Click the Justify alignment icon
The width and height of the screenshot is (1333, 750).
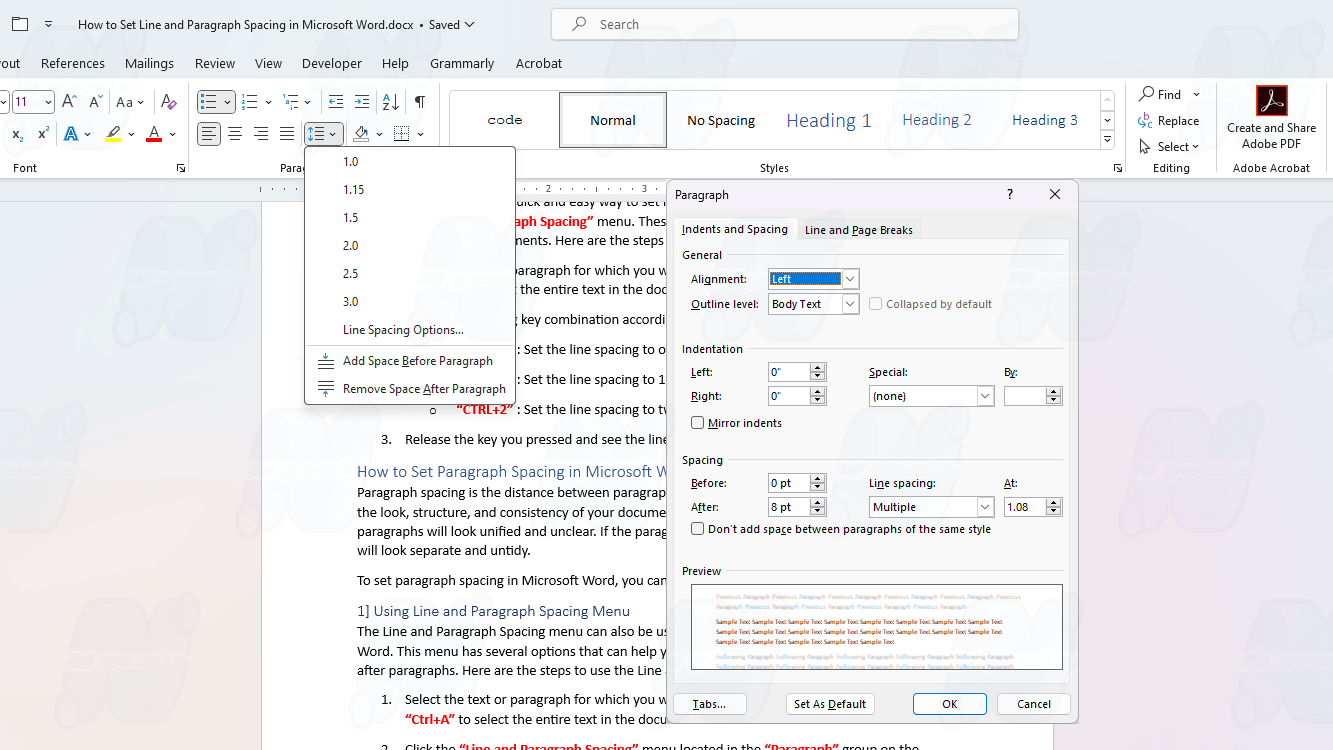(287, 134)
